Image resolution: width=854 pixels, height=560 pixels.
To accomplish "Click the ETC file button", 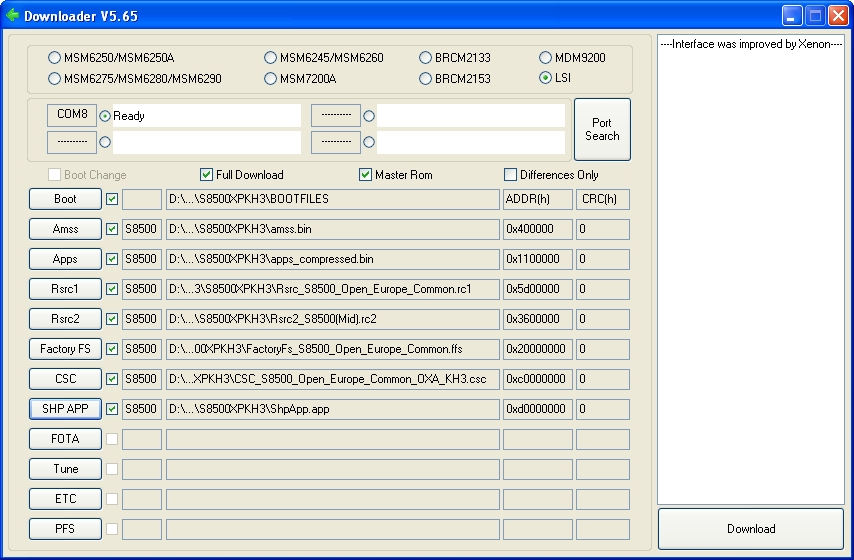I will [65, 498].
